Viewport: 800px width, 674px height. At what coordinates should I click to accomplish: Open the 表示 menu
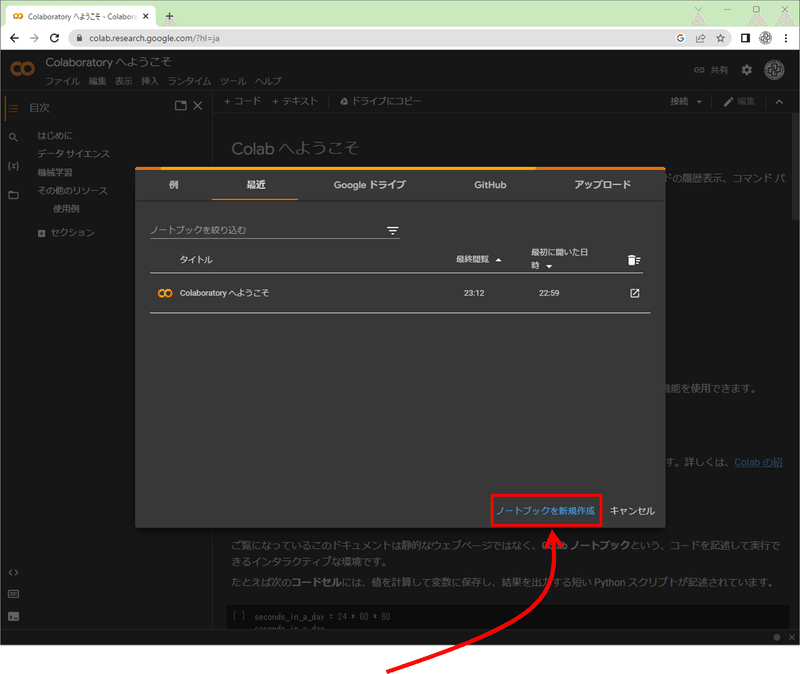(x=123, y=81)
